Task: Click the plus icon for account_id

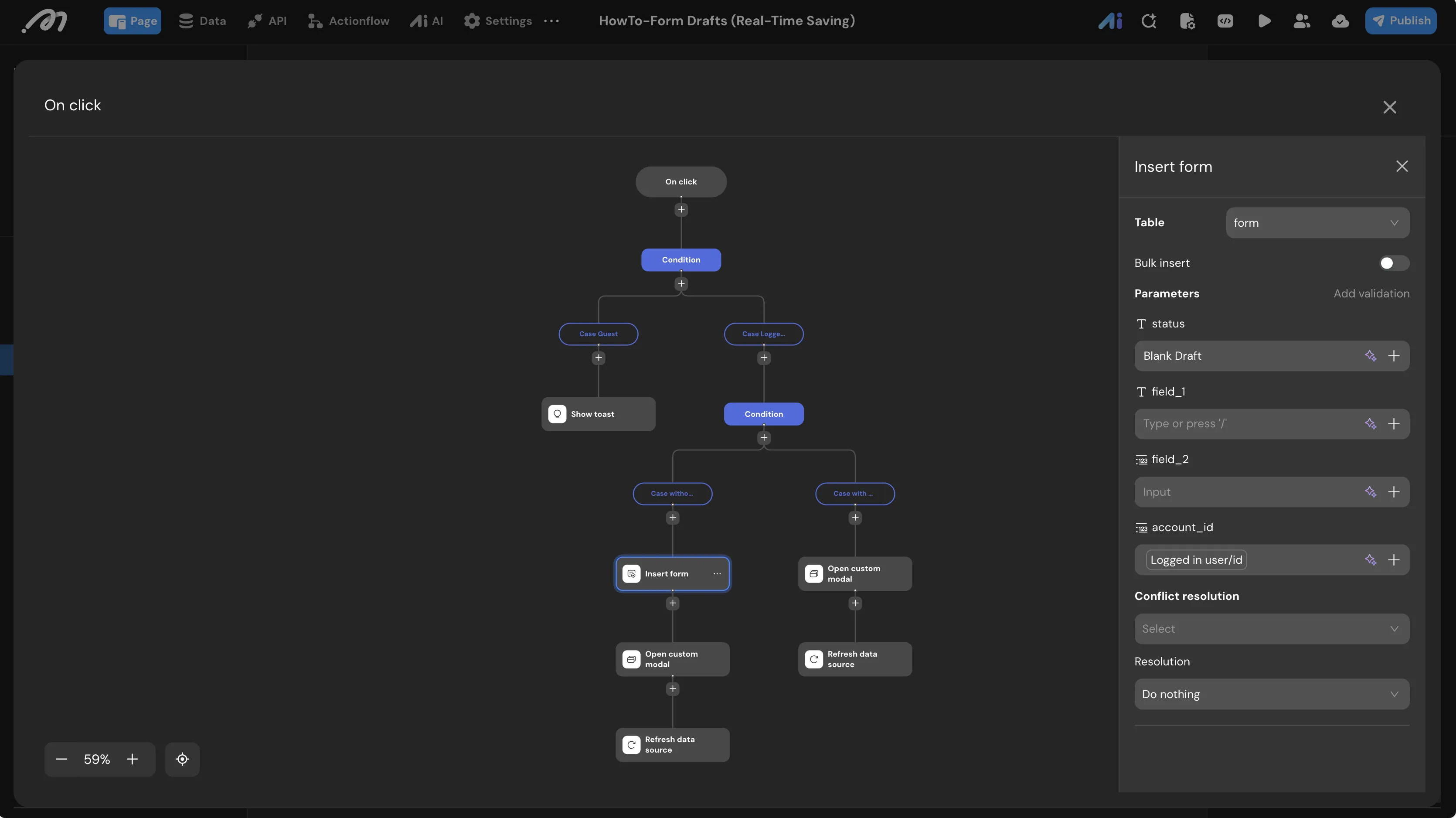Action: coord(1394,560)
